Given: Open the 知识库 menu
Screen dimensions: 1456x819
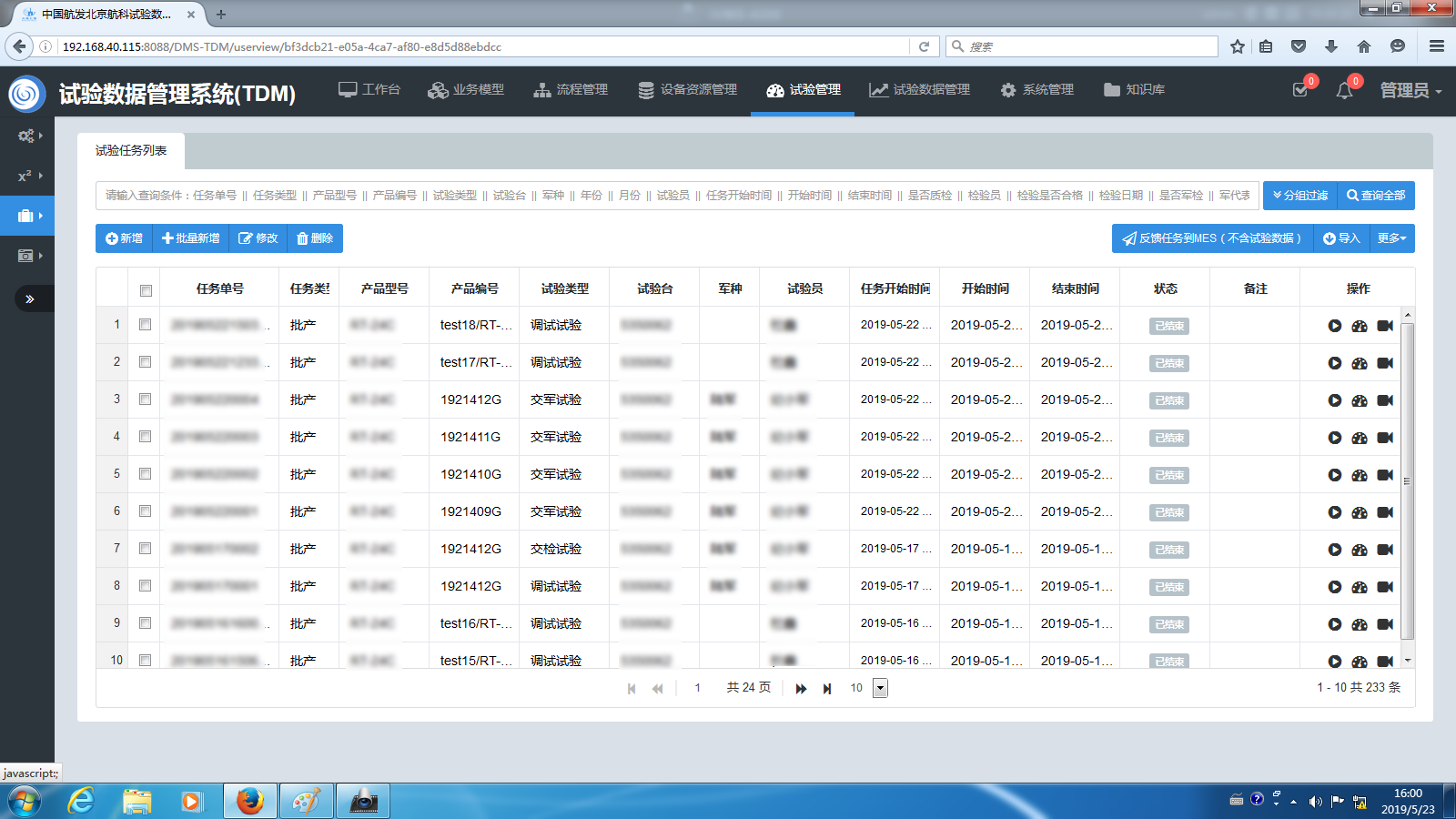Looking at the screenshot, I should tap(1134, 90).
